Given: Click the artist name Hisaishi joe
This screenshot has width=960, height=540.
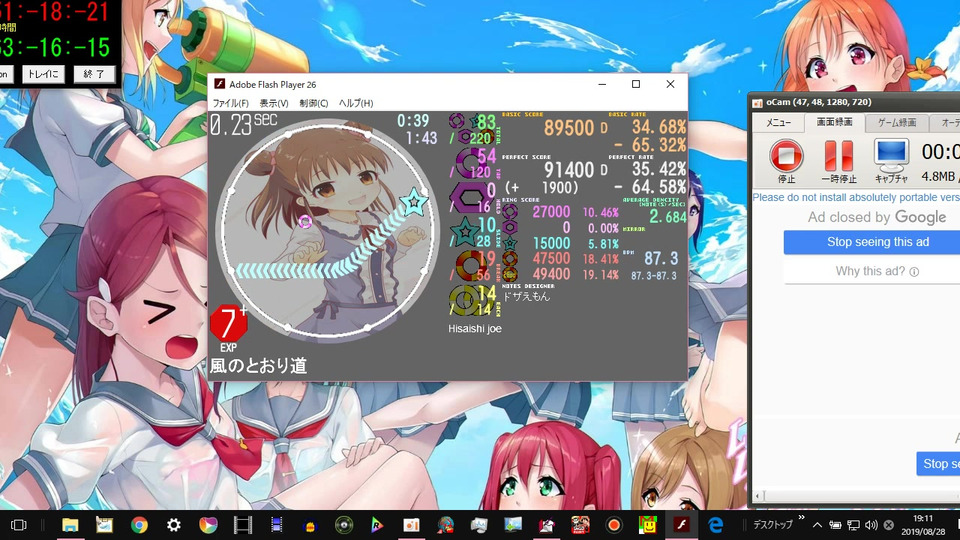Looking at the screenshot, I should point(474,329).
